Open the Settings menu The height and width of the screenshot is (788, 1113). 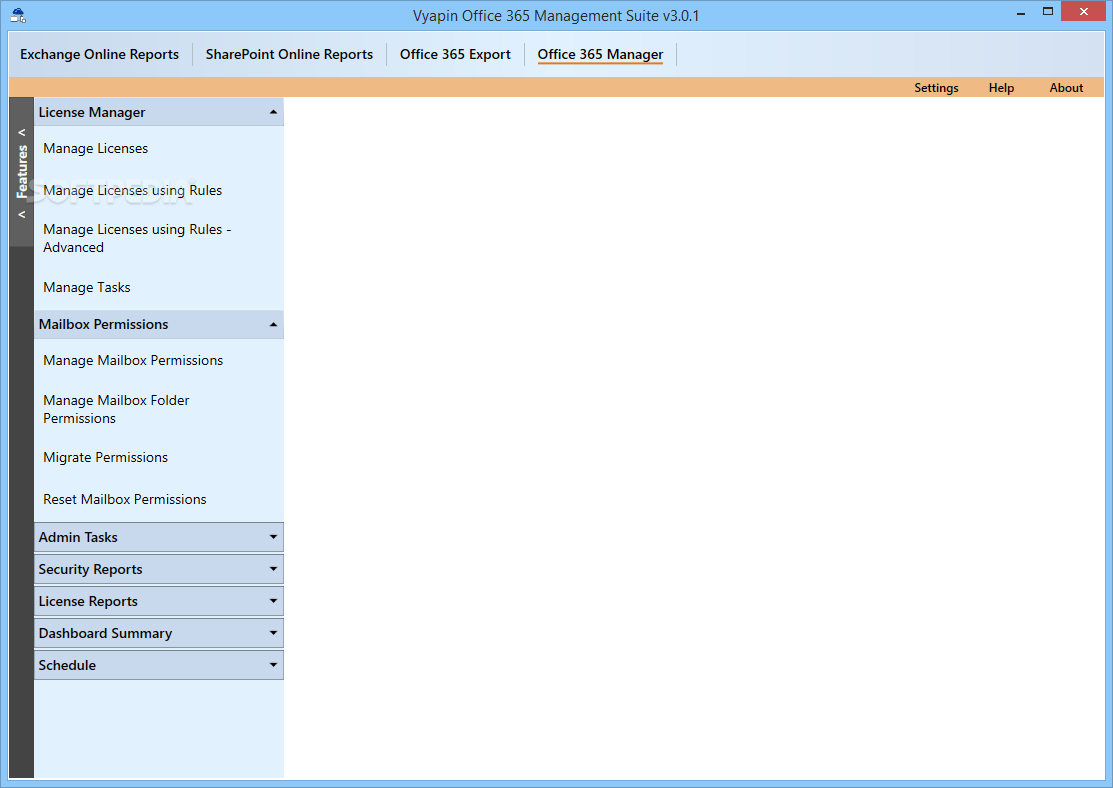coord(936,88)
